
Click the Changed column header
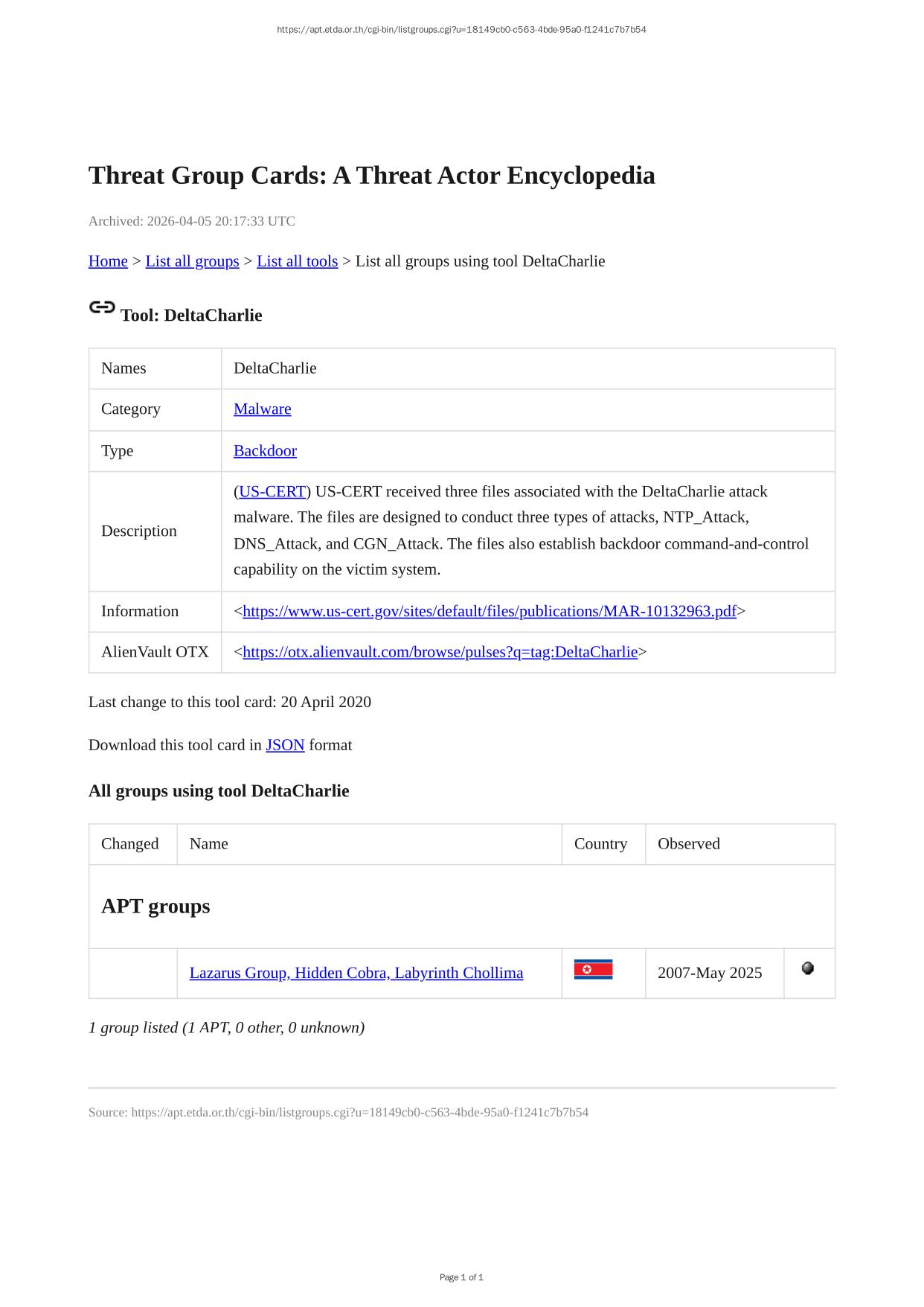[130, 844]
